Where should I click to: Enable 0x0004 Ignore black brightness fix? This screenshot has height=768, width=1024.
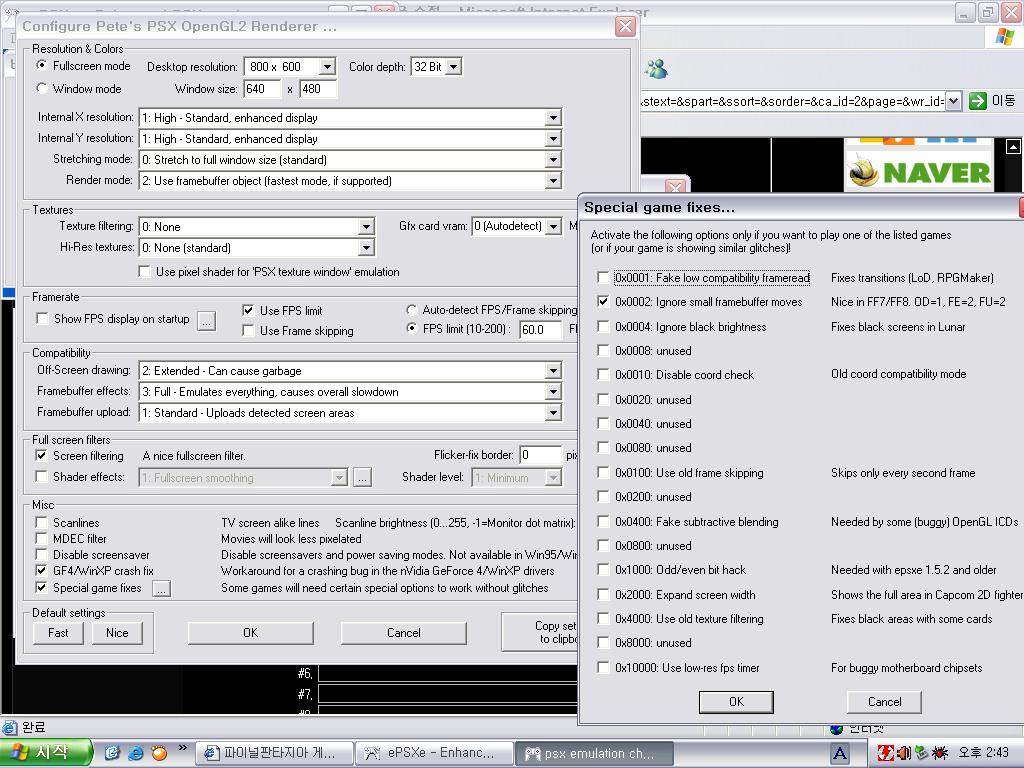pyautogui.click(x=603, y=327)
